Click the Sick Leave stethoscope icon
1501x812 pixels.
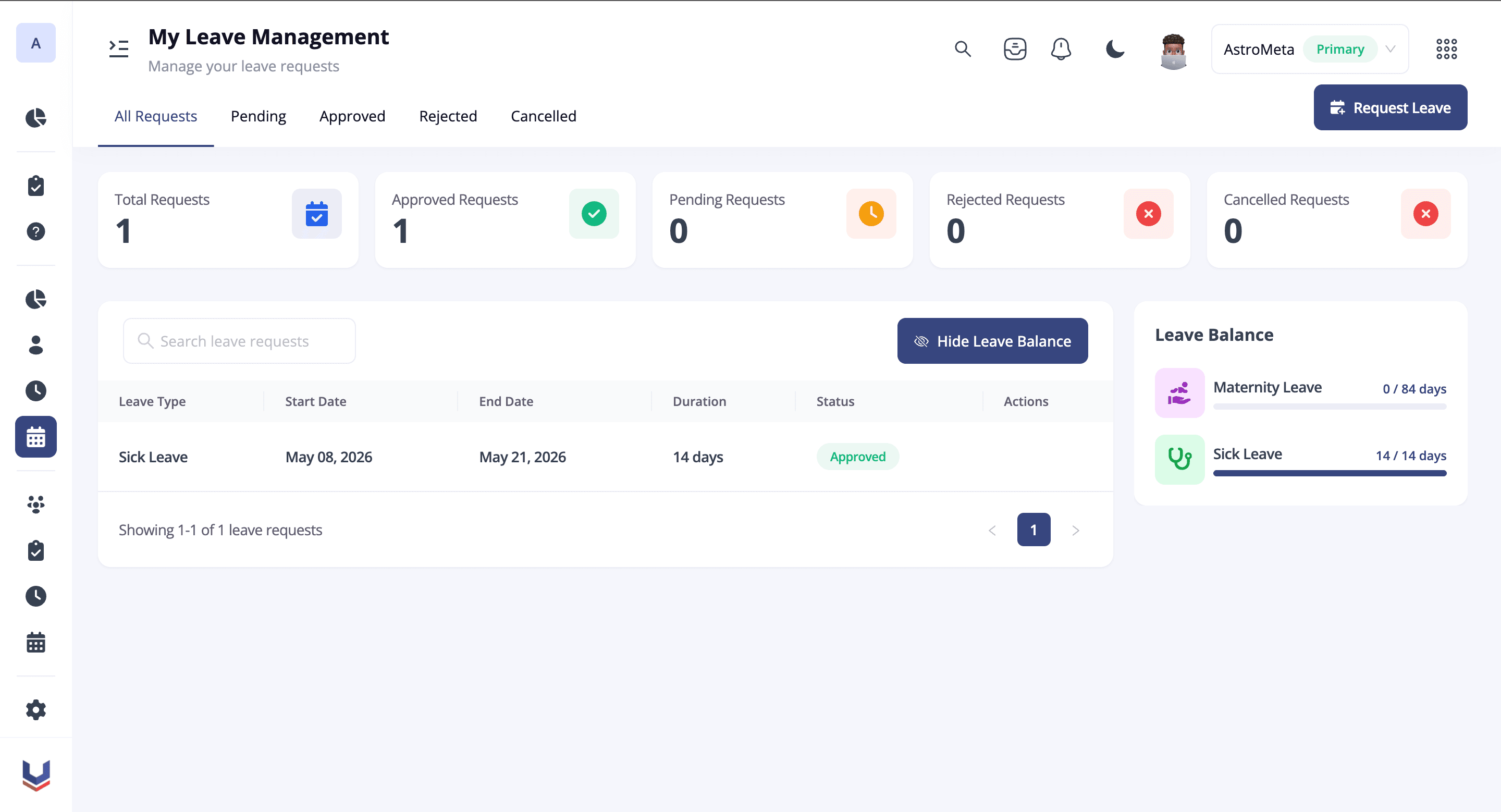pos(1179,459)
